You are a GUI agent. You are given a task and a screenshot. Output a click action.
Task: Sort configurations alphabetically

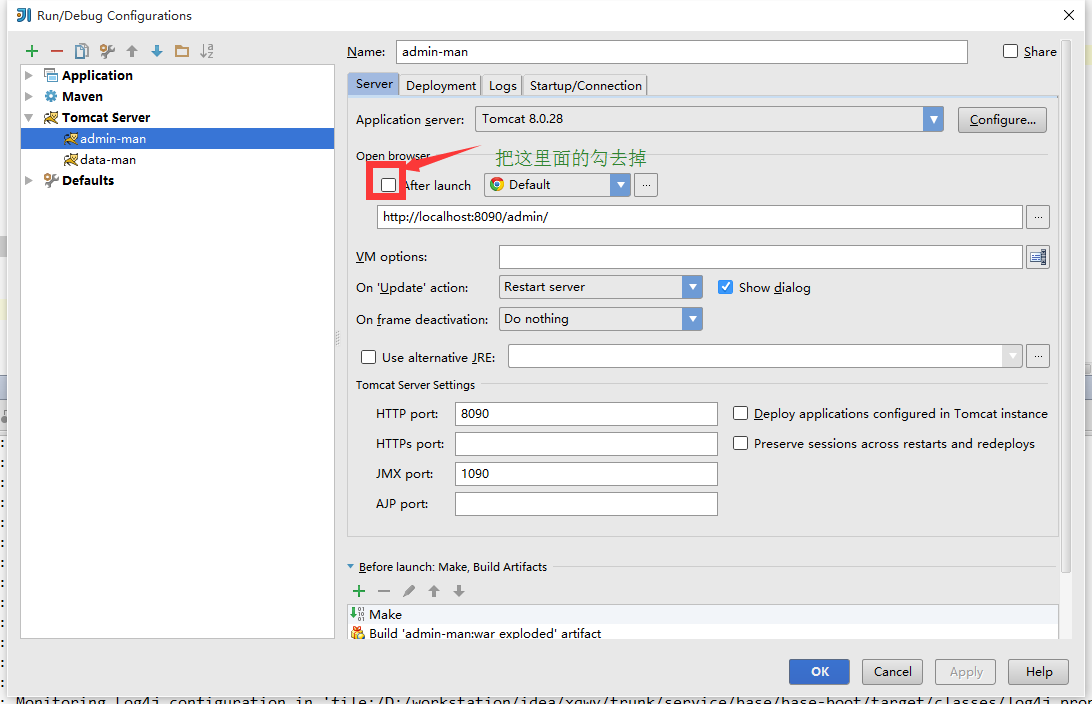click(x=207, y=51)
